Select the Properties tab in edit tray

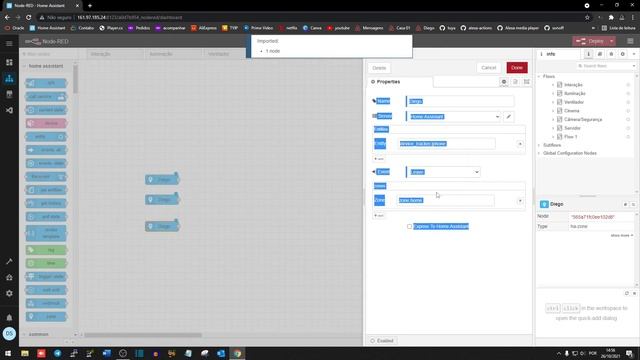click(400, 82)
